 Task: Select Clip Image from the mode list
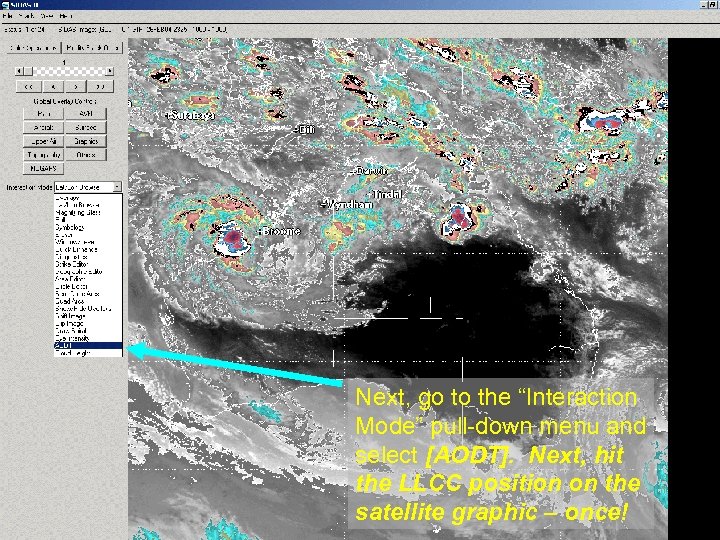88,323
